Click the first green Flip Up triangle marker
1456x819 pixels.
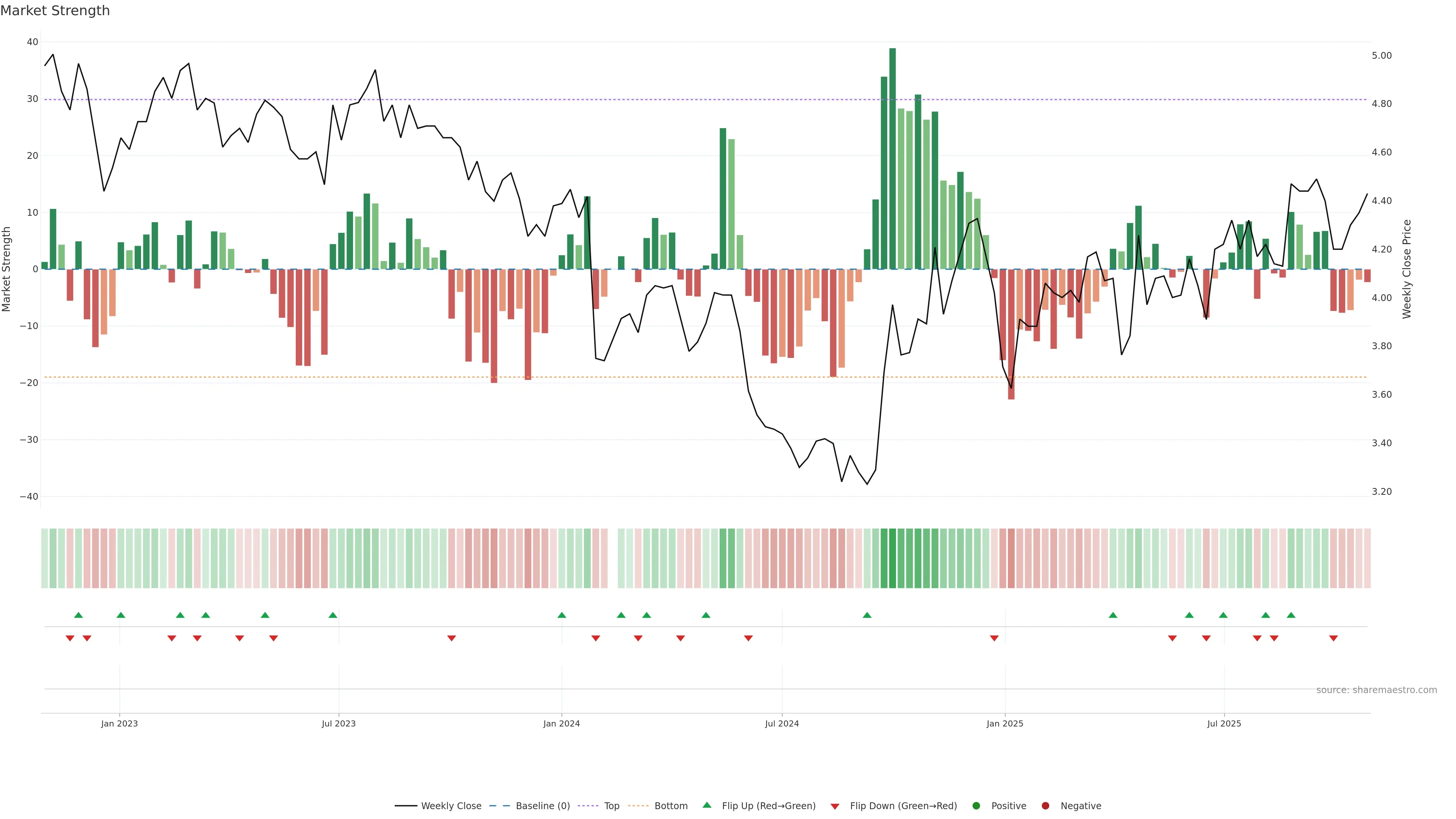pos(78,615)
